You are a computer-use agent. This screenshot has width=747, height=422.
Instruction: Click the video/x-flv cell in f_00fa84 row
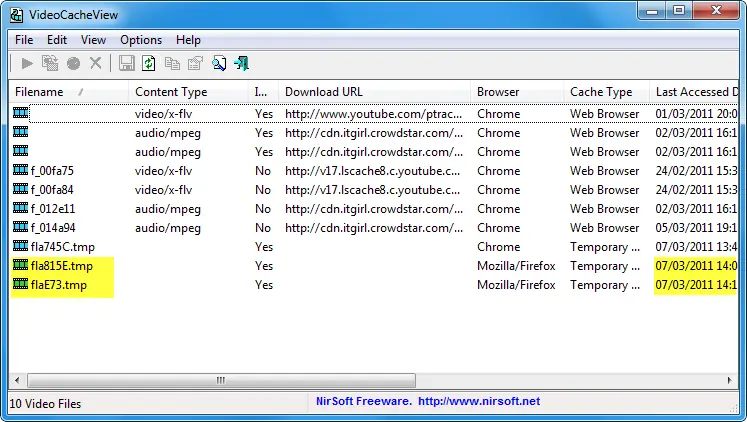[163, 190]
